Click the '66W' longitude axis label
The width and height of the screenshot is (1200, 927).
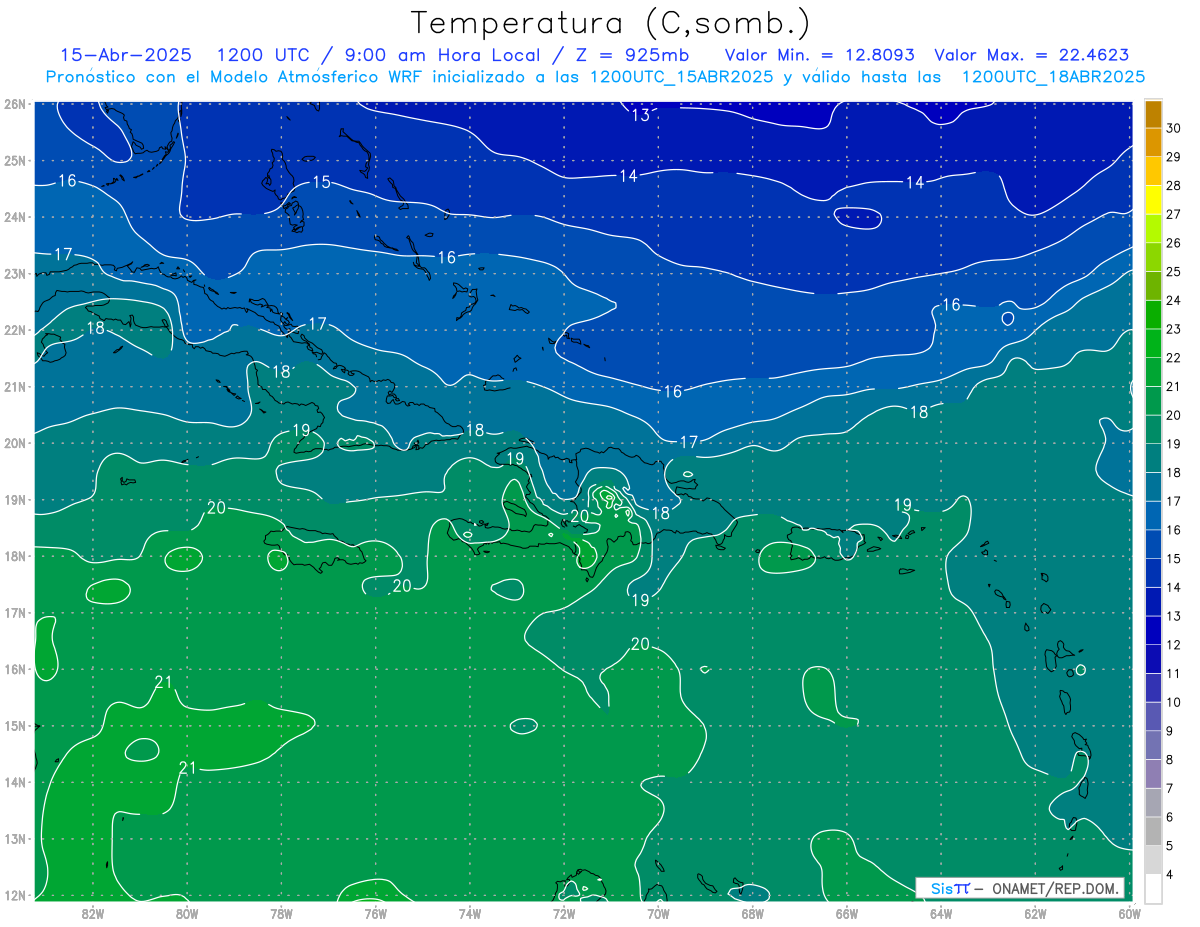tap(846, 913)
